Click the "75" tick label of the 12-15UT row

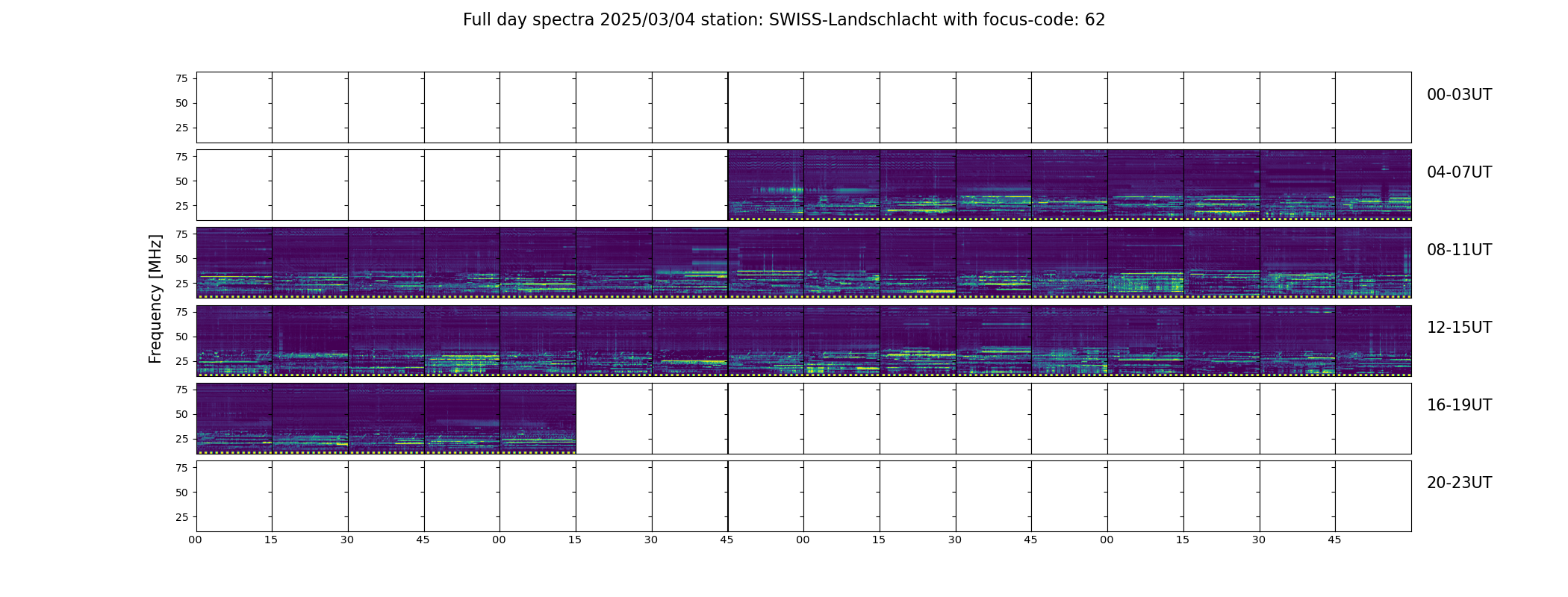pyautogui.click(x=181, y=311)
